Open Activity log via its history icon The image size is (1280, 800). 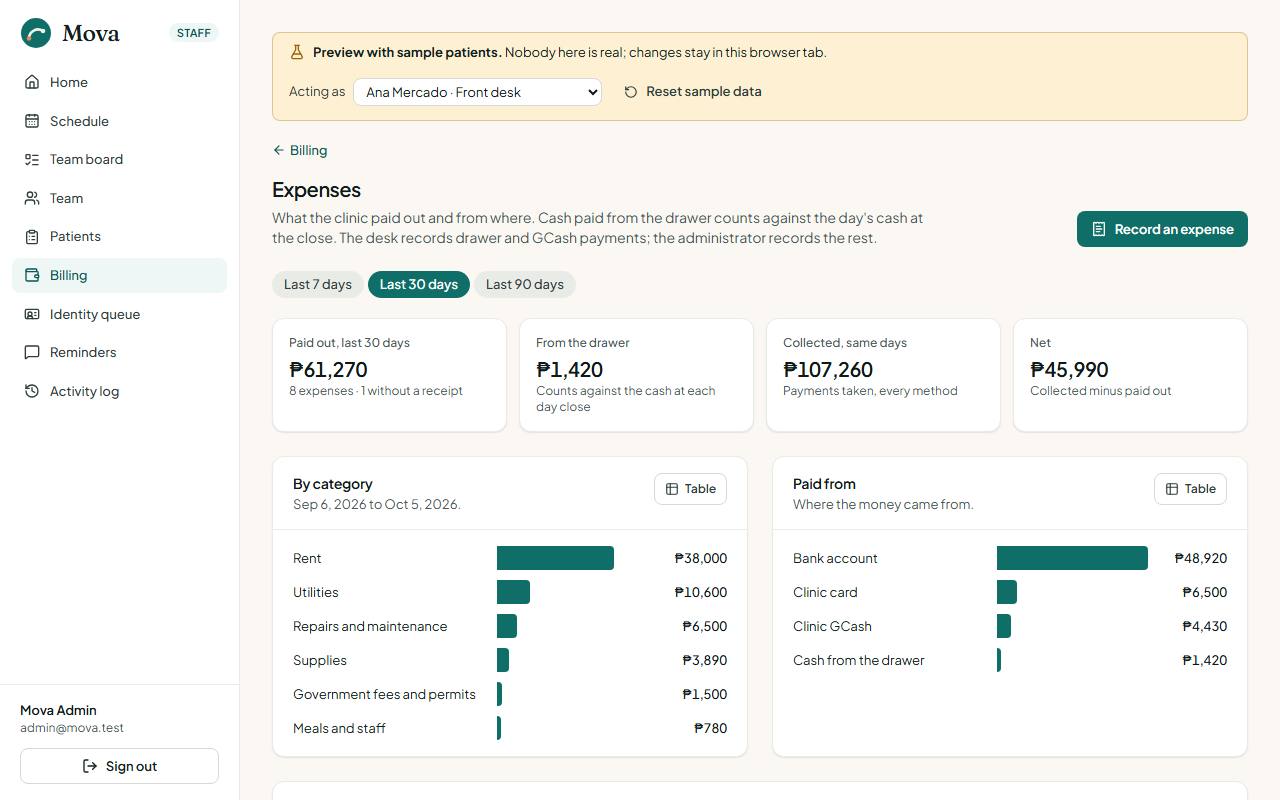[x=32, y=391]
